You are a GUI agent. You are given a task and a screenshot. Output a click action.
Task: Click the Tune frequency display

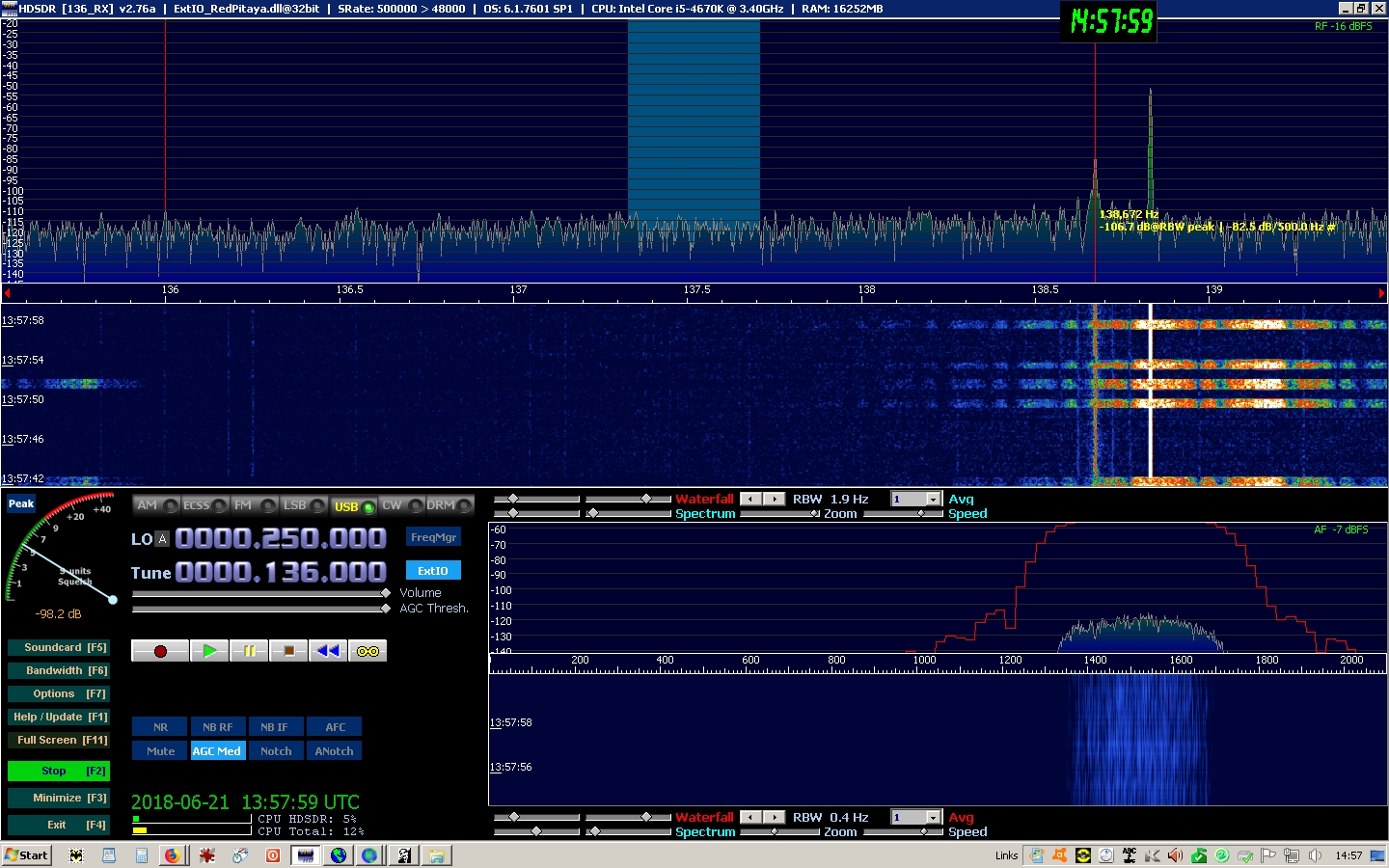click(281, 572)
